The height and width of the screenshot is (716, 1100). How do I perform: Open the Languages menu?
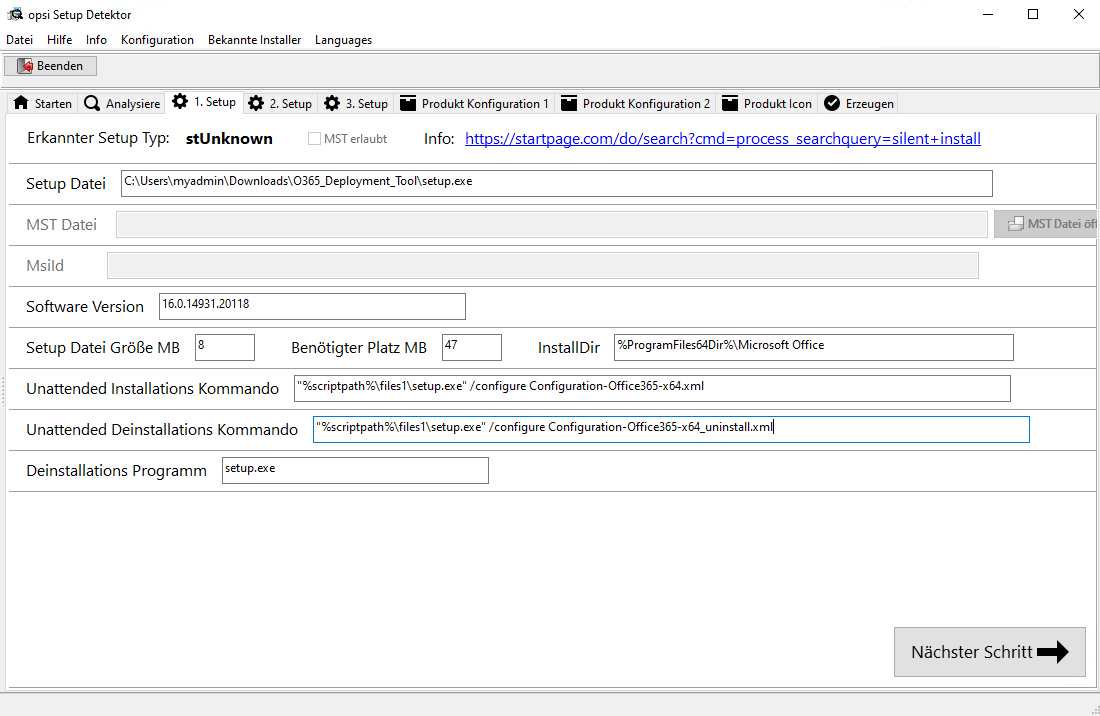pos(343,40)
